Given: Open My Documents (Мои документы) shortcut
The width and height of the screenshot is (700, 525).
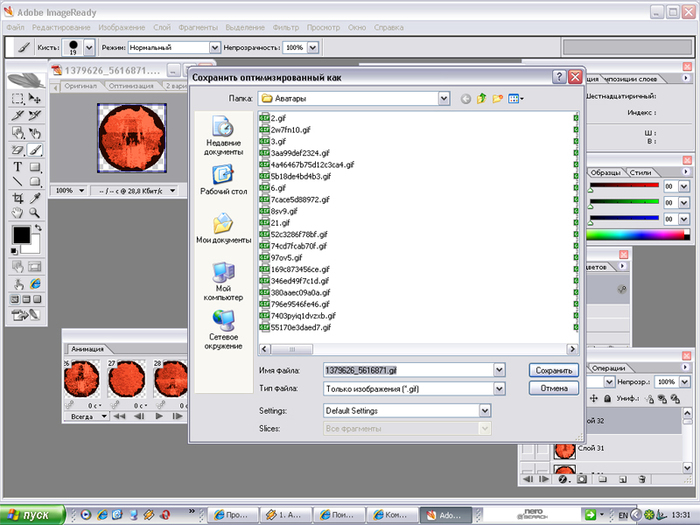Looking at the screenshot, I should click(223, 228).
